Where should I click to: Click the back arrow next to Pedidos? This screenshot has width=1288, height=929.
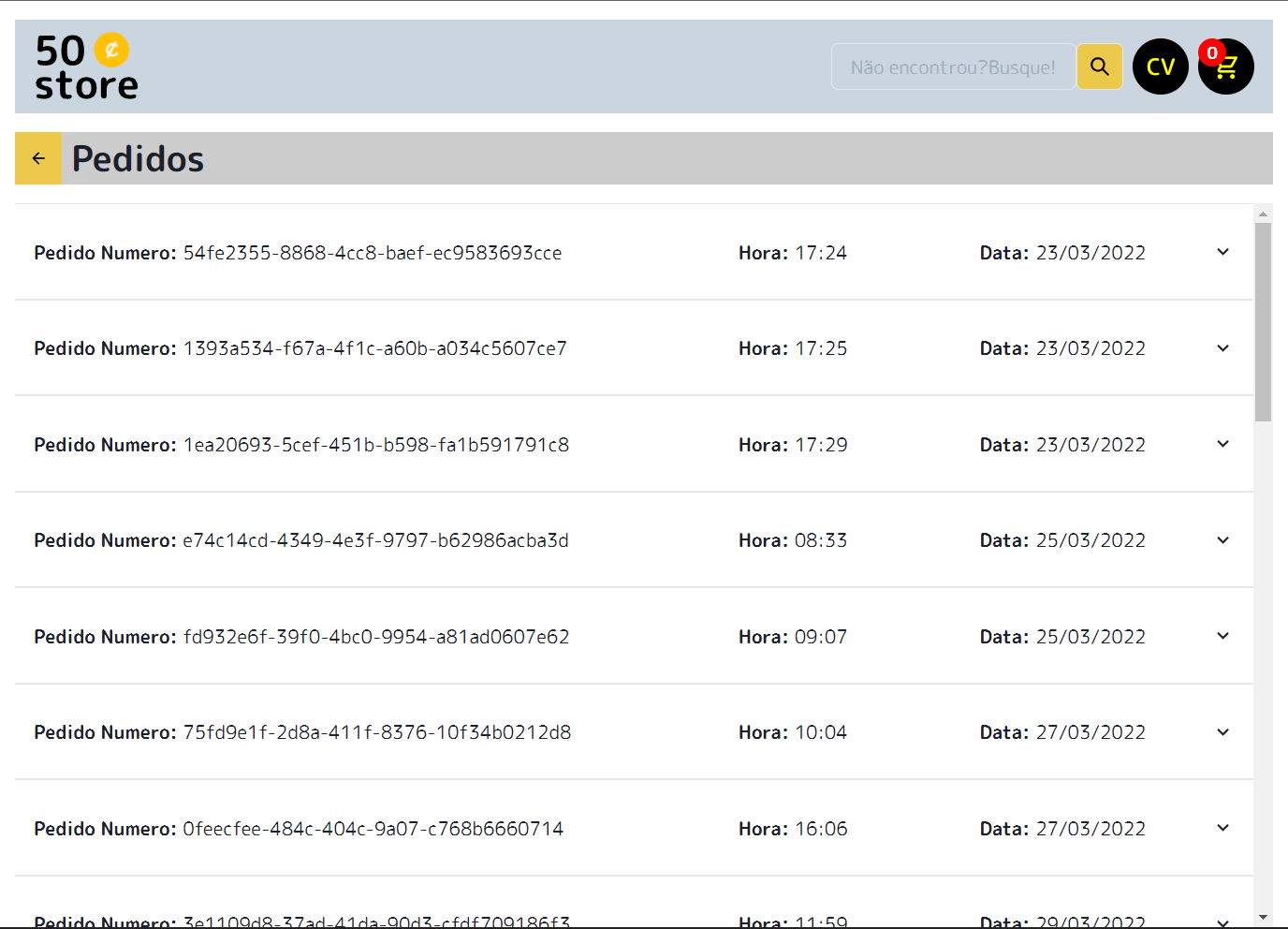tap(37, 158)
